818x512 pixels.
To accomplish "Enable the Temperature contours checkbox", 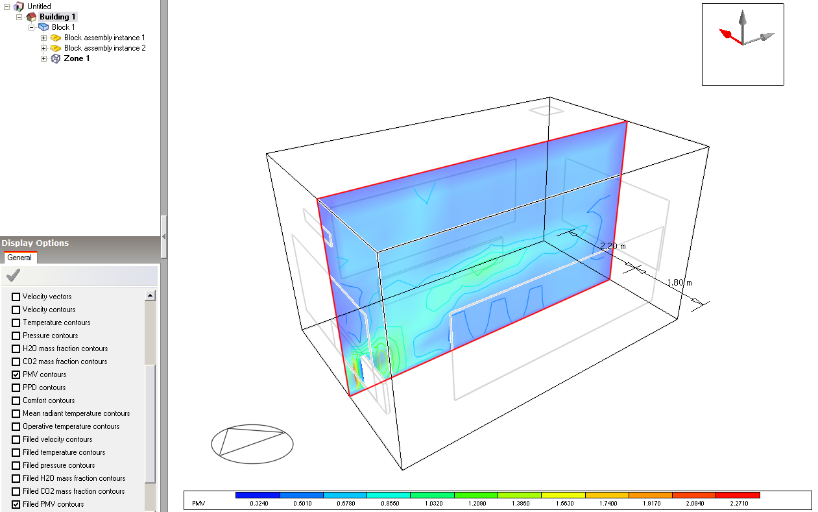I will 14,323.
